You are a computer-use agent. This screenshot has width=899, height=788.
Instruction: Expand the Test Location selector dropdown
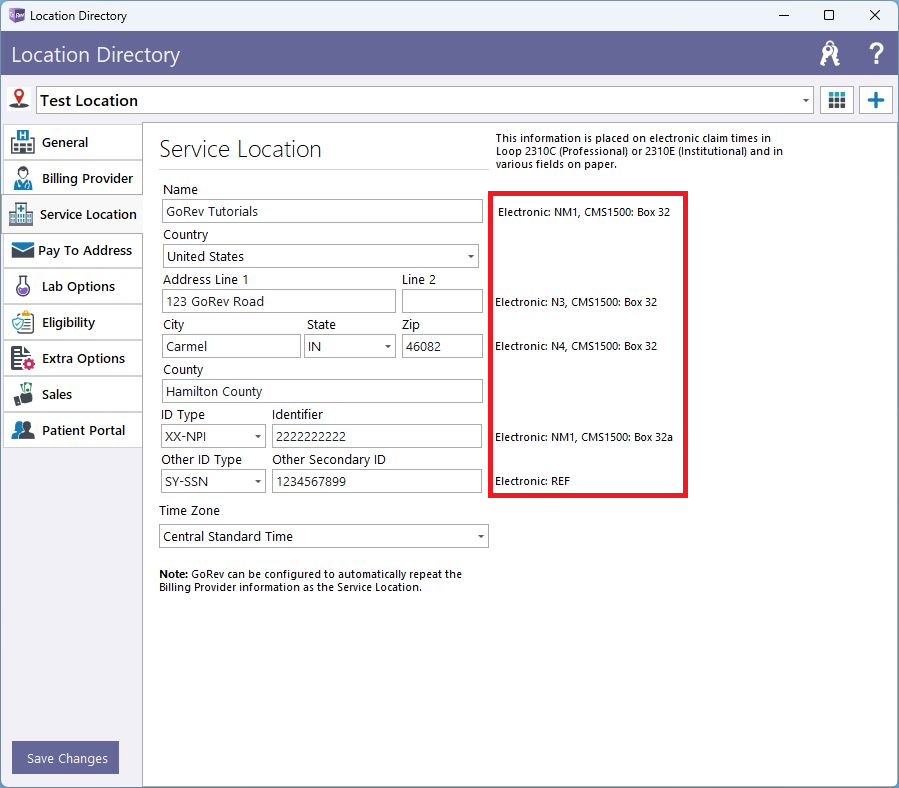(806, 100)
